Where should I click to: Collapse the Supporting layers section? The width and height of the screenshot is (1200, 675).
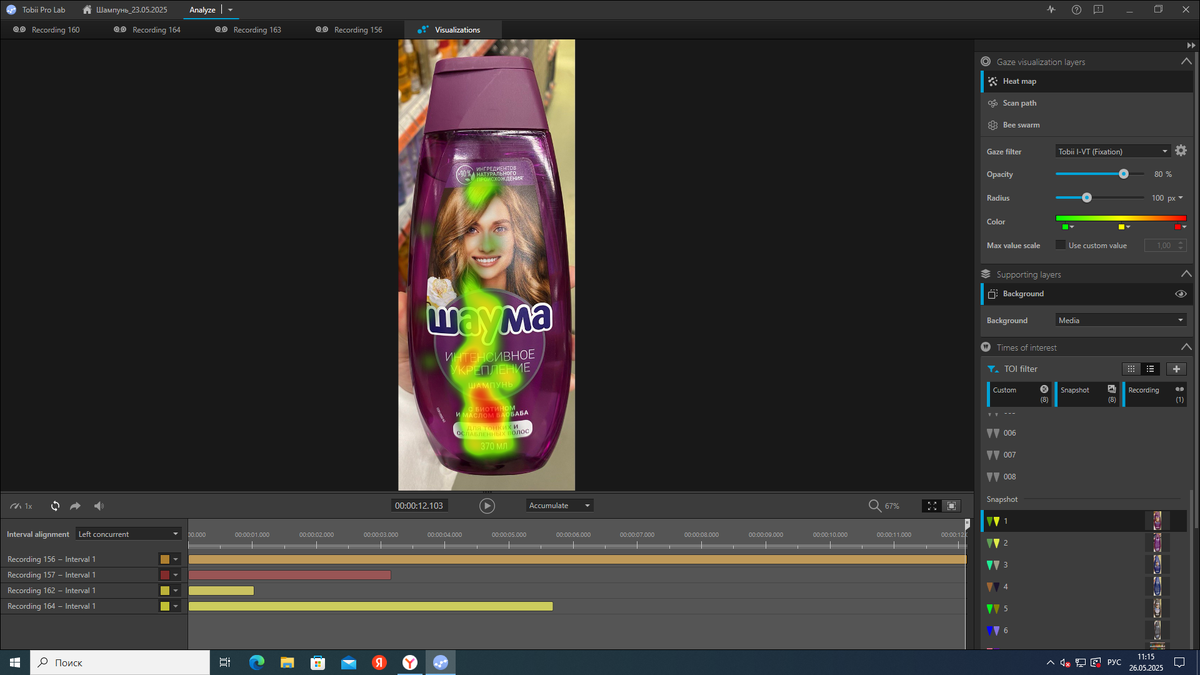point(1186,274)
